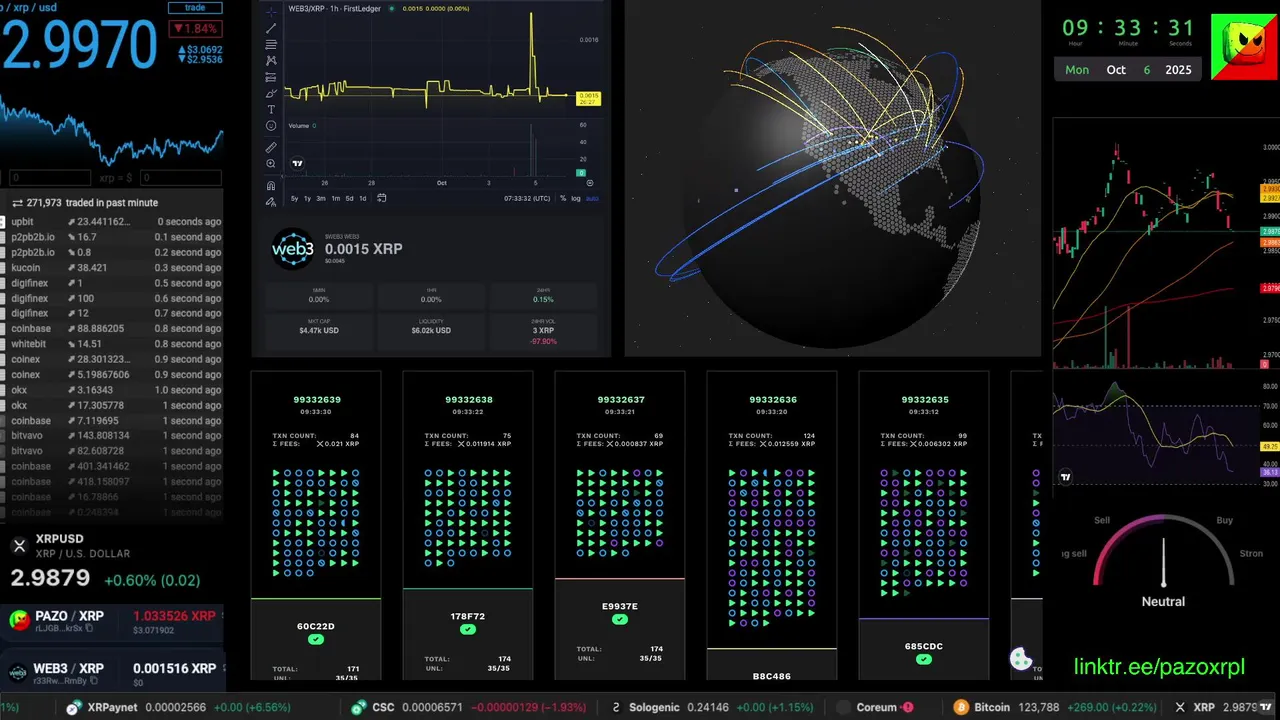Click XRPaynet in the bottom ticker
The image size is (1280, 720).
(x=112, y=707)
